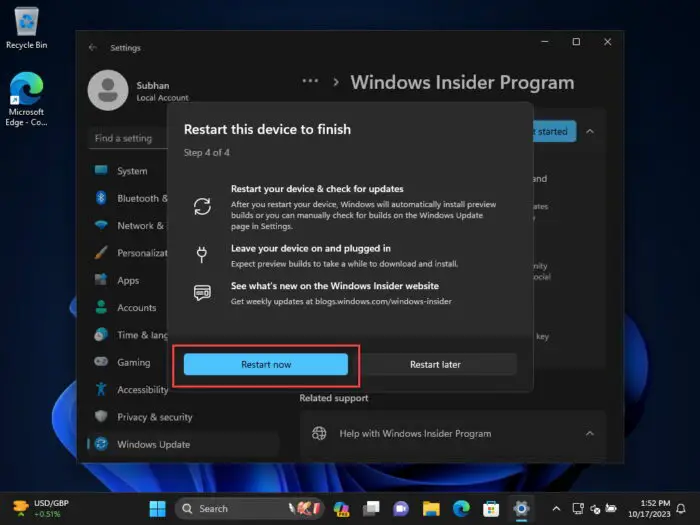Collapse Help with Windows Insider Program
Viewport: 700px width, 525px height.
[590, 433]
